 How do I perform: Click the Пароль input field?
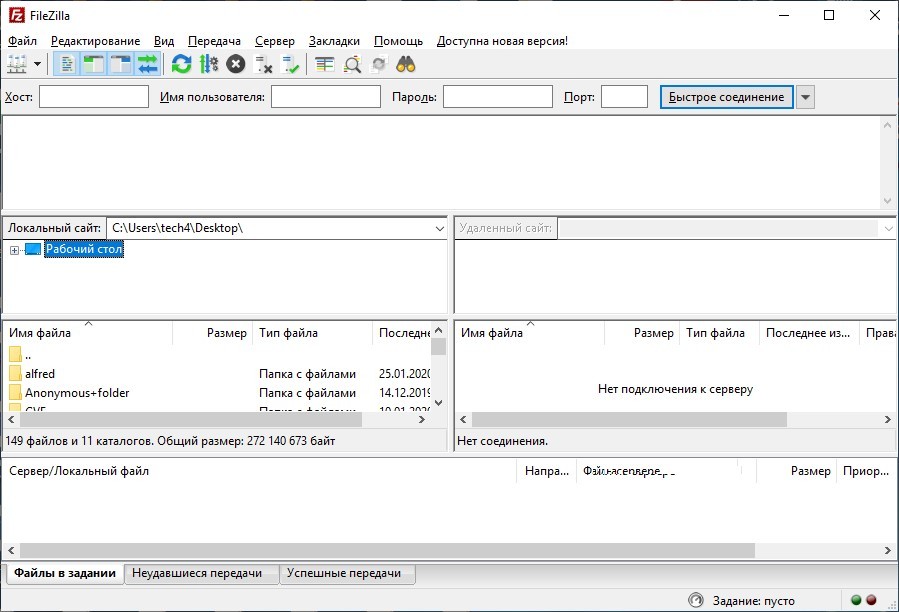[498, 96]
